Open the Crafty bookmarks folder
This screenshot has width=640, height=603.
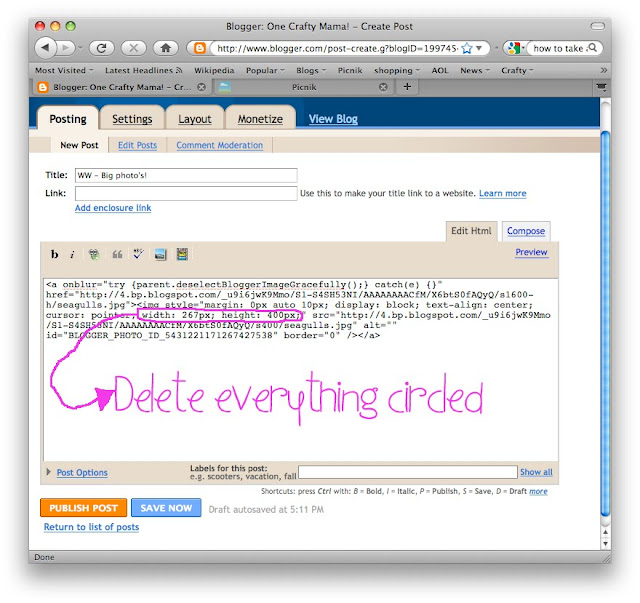tap(517, 70)
